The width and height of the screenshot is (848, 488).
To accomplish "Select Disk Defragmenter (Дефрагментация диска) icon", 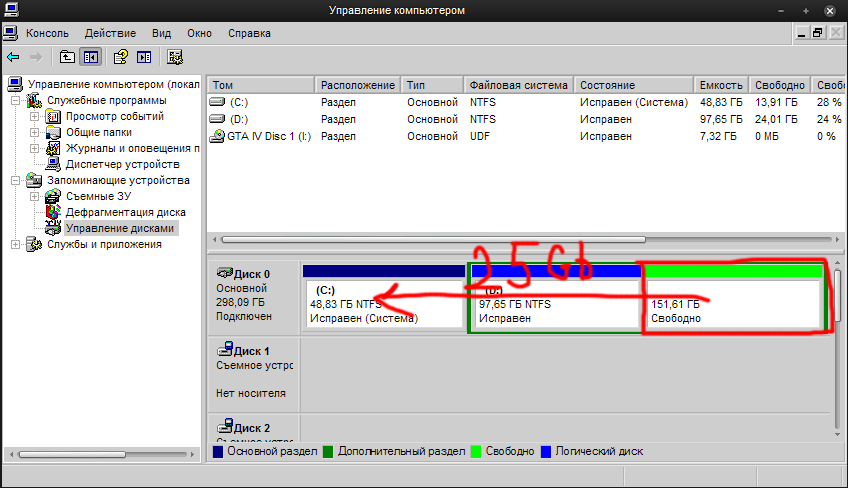I will pos(53,212).
